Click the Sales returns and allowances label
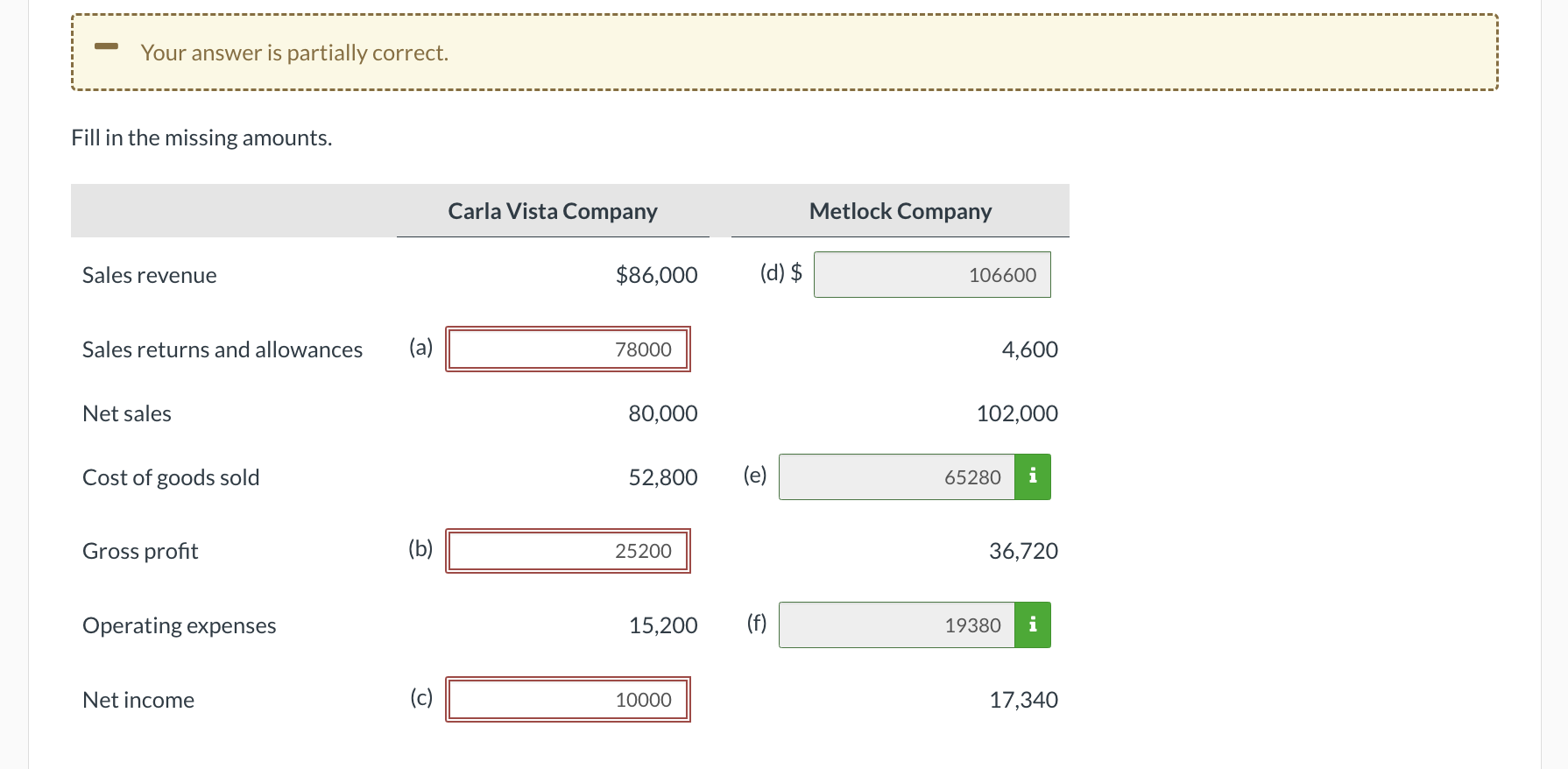Screen dimensions: 1568x769 tap(222, 349)
